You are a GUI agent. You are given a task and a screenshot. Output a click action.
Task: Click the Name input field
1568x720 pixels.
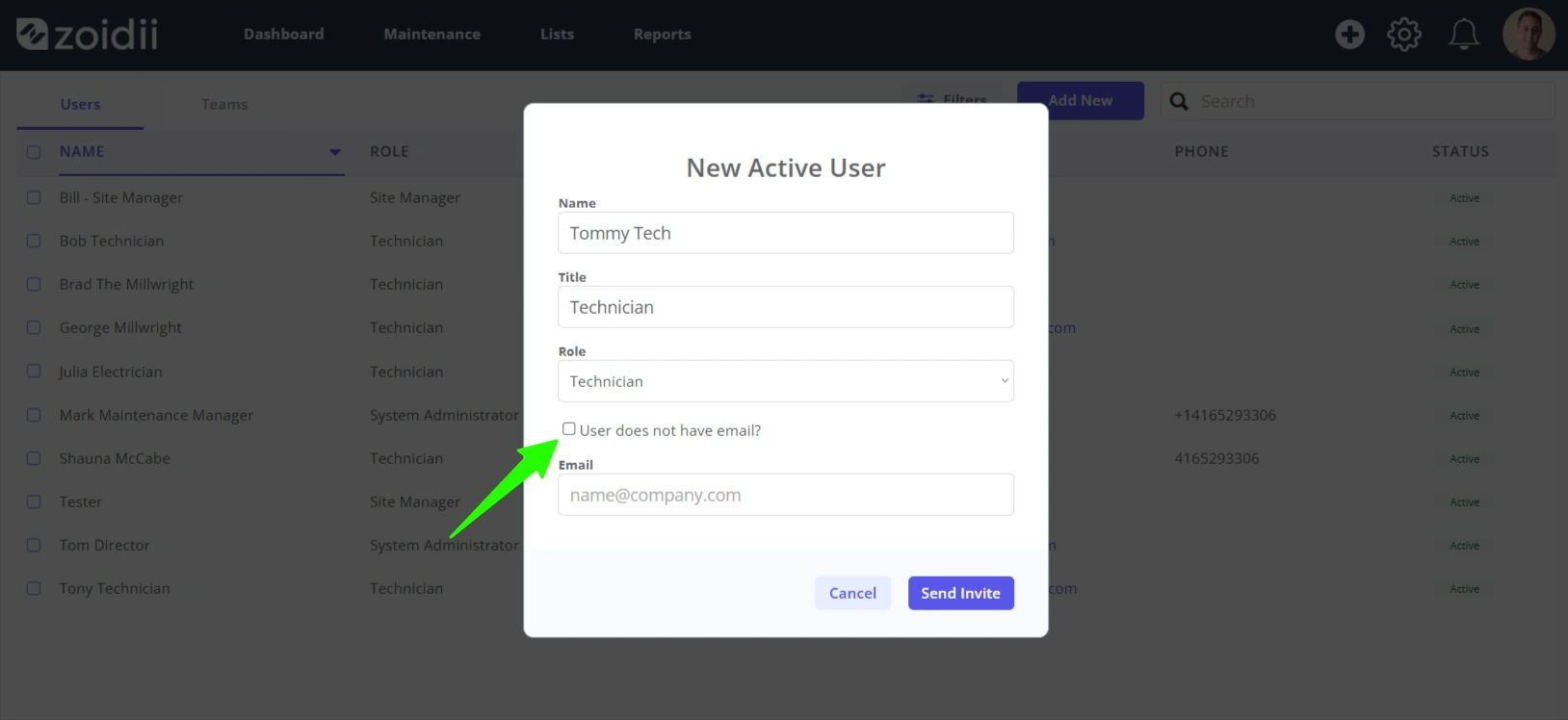[x=786, y=233]
